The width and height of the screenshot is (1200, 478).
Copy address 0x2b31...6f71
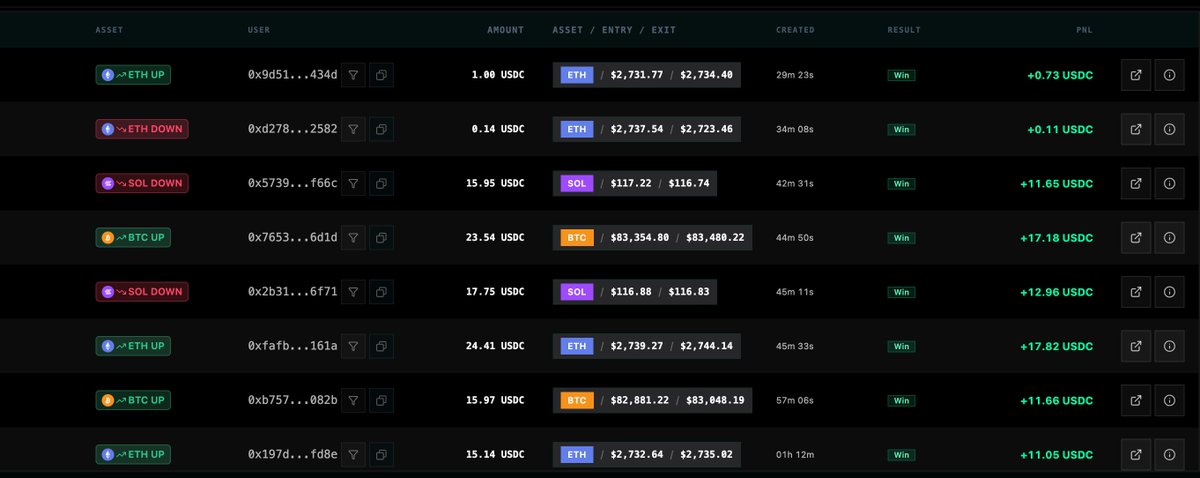(x=381, y=292)
